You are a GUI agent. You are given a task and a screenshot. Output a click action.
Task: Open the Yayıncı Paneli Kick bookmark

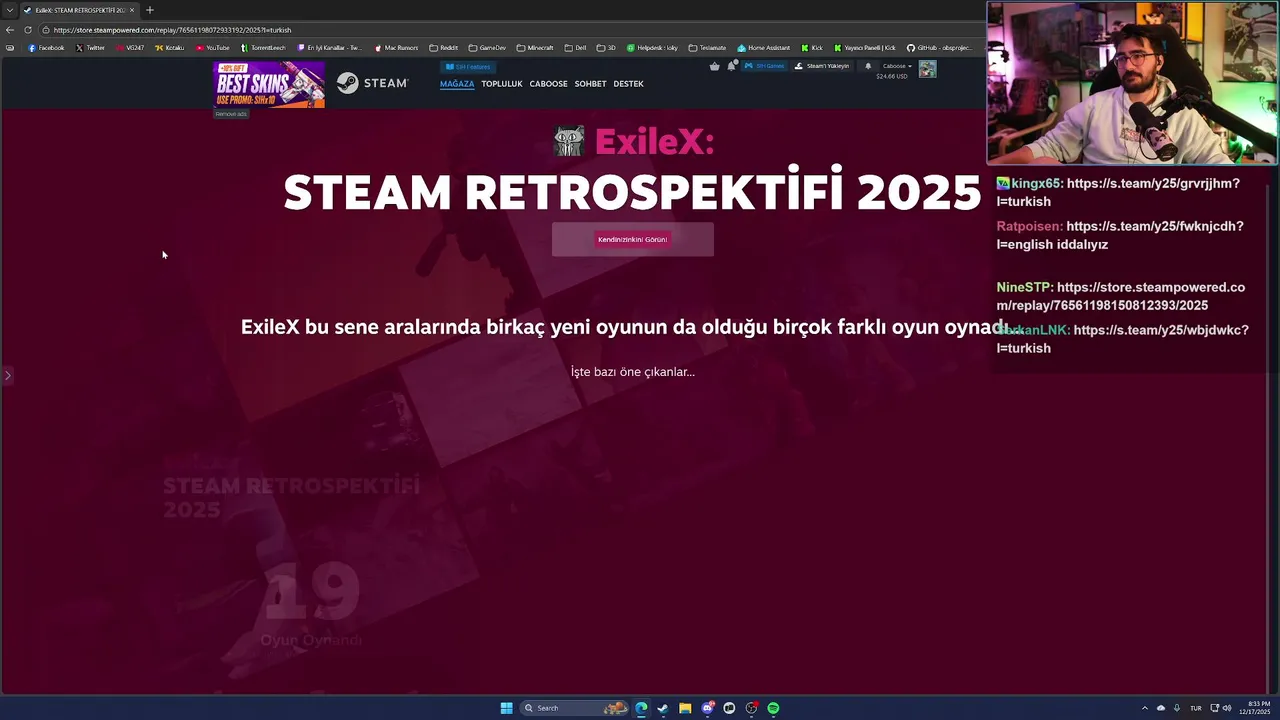pos(865,48)
